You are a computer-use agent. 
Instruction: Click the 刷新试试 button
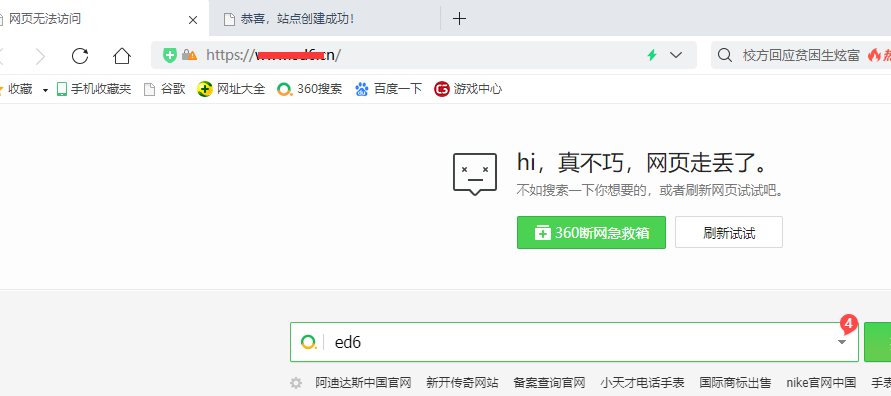728,232
